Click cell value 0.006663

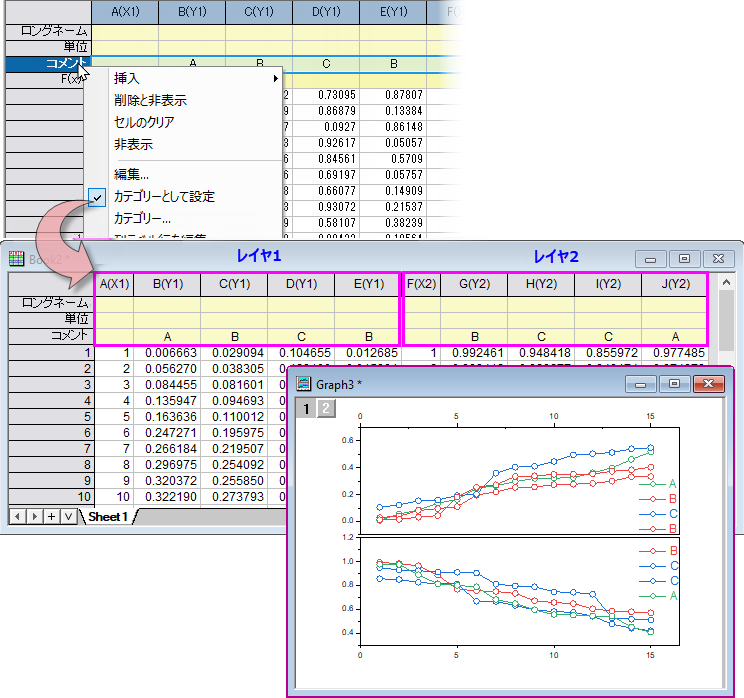(167, 353)
